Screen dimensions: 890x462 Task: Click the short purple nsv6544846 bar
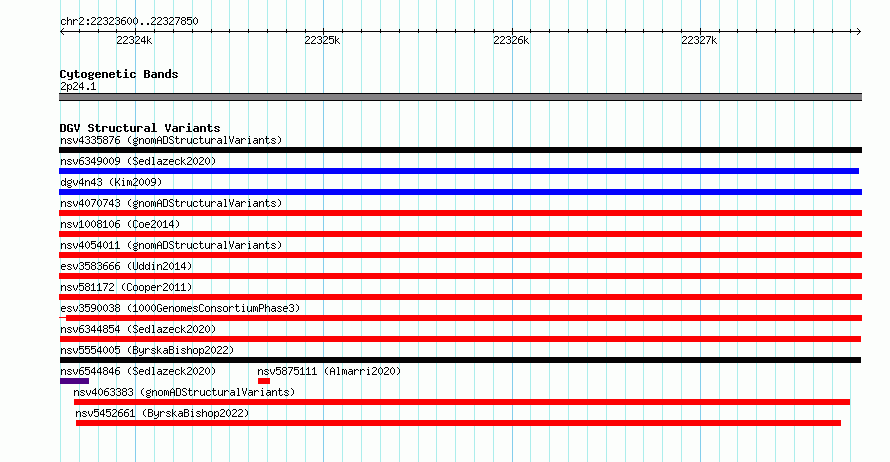pos(74,381)
